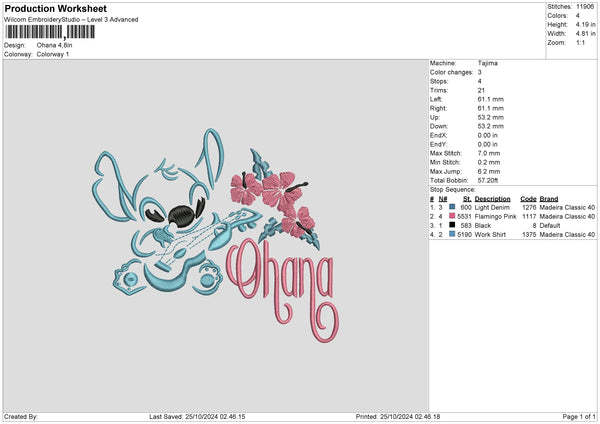Select thread code '1276'
Viewport: 600px width, 424px height.
(529, 207)
